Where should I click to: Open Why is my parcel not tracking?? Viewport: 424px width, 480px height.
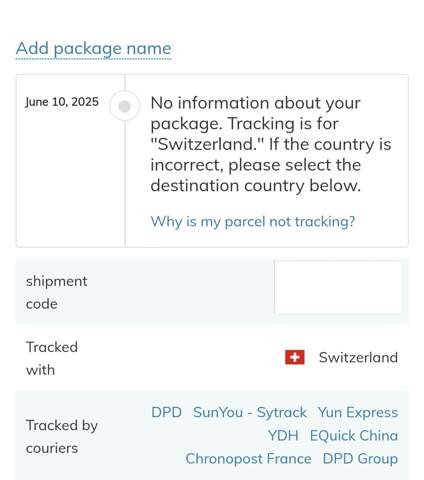point(253,222)
